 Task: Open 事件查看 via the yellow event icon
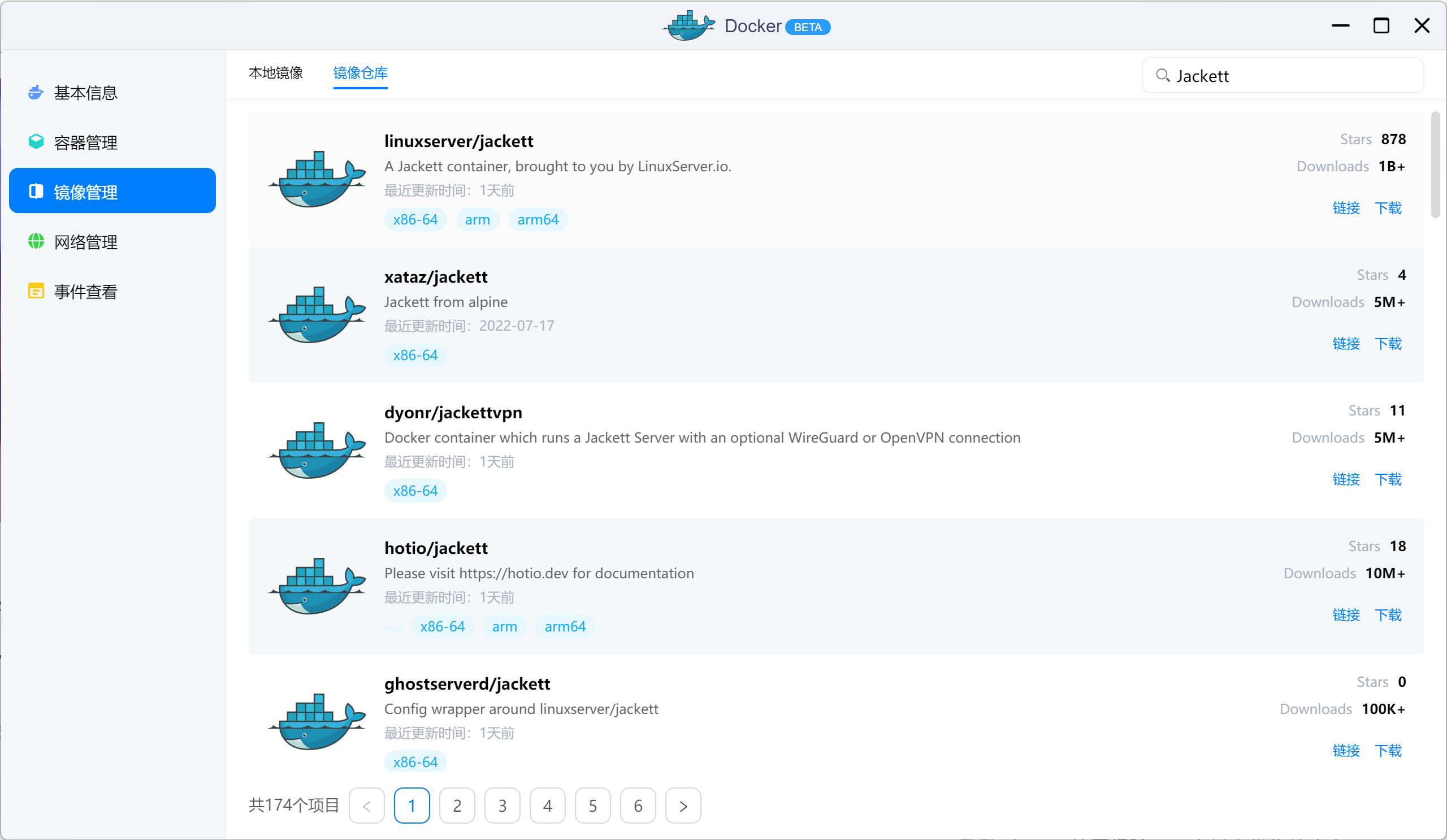click(x=35, y=291)
